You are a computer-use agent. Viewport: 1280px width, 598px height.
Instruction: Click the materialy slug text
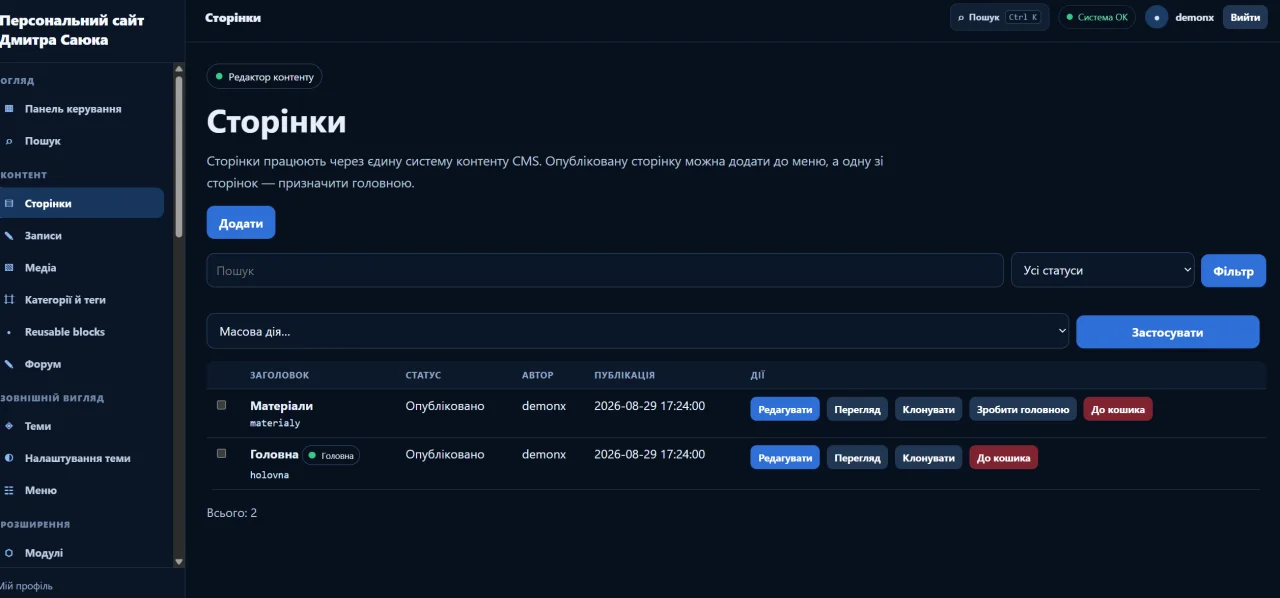(x=275, y=423)
